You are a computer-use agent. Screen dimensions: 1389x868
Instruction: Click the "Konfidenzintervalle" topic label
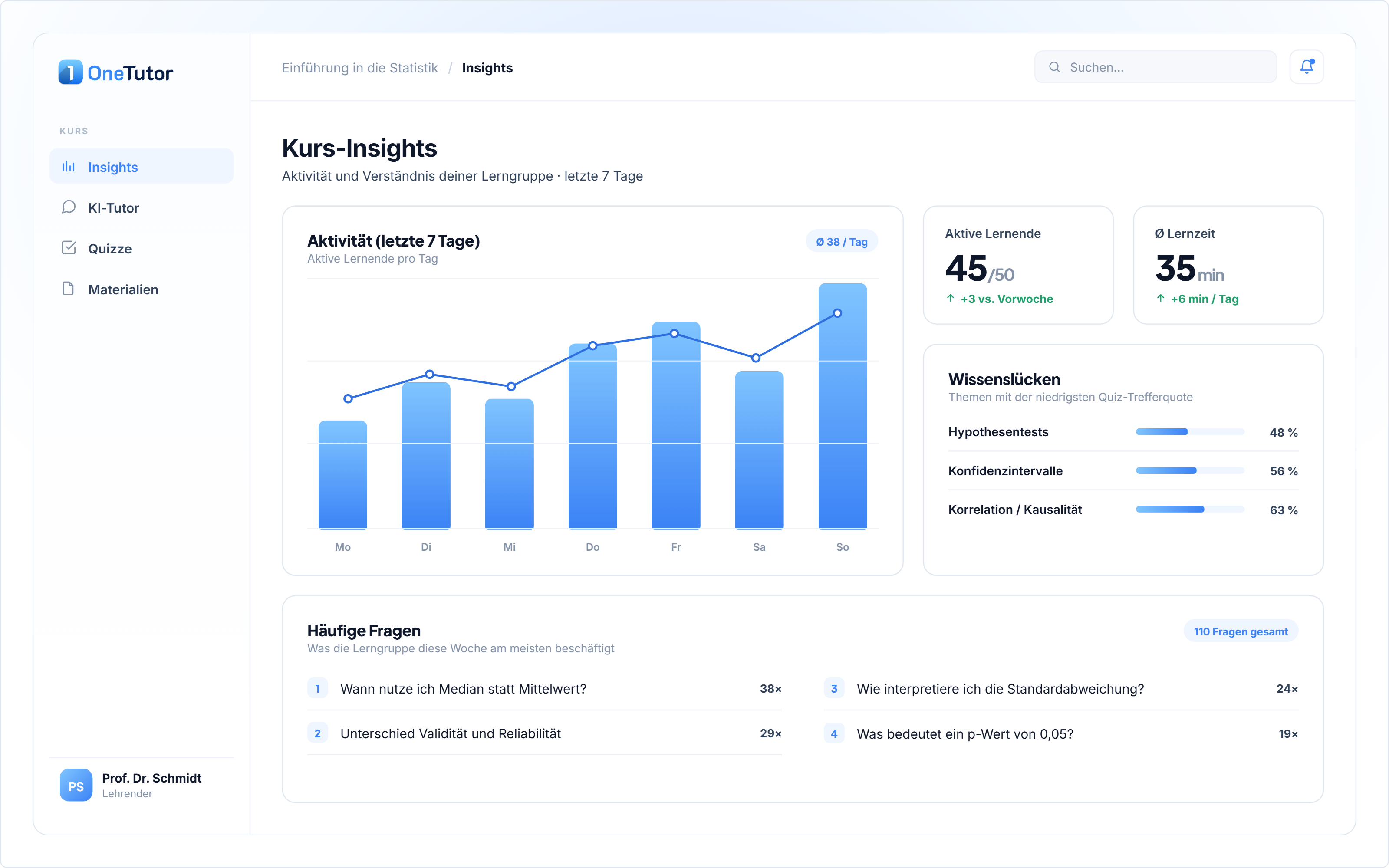[x=1005, y=471]
